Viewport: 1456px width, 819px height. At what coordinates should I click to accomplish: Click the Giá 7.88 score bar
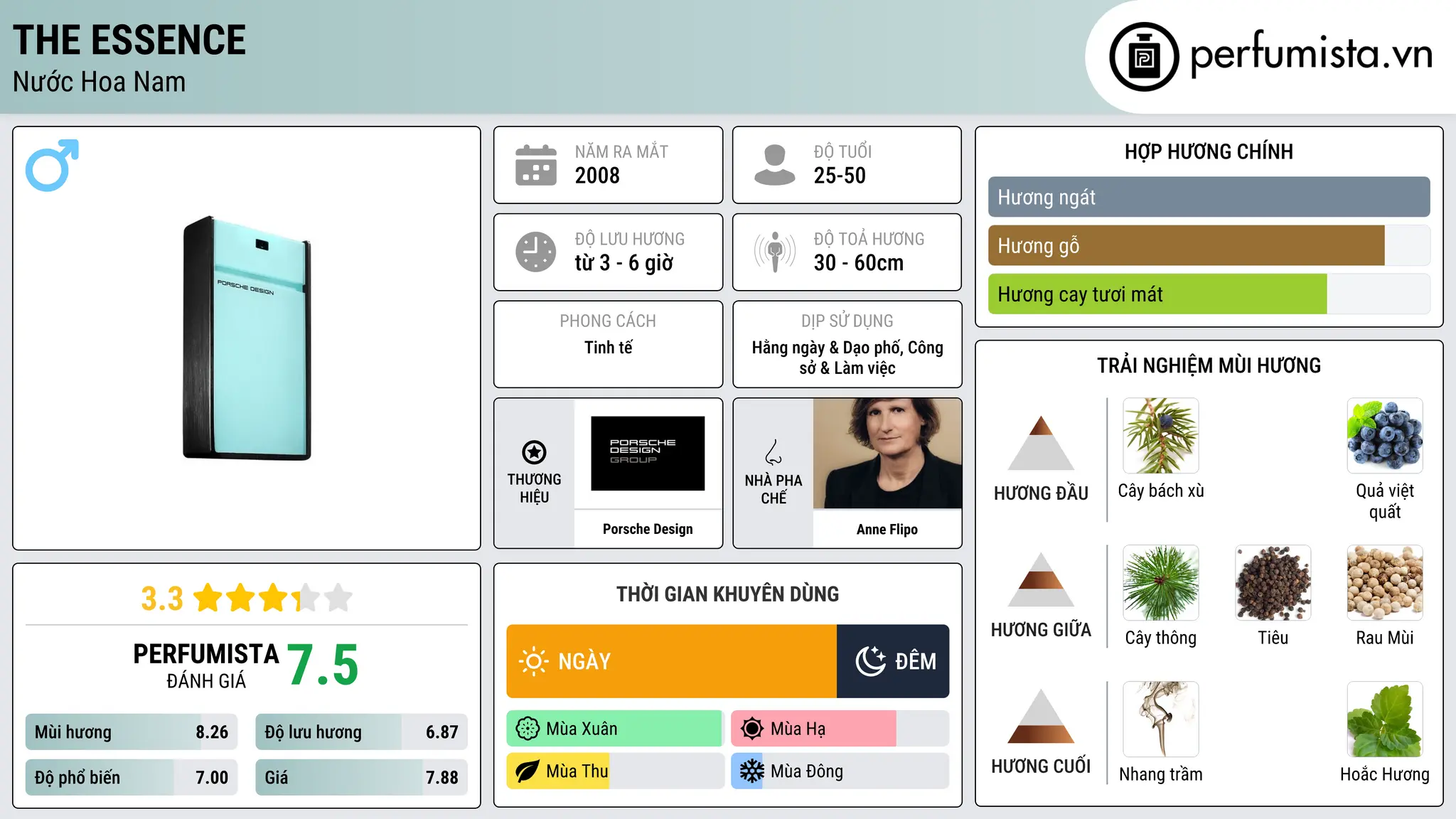tap(361, 777)
